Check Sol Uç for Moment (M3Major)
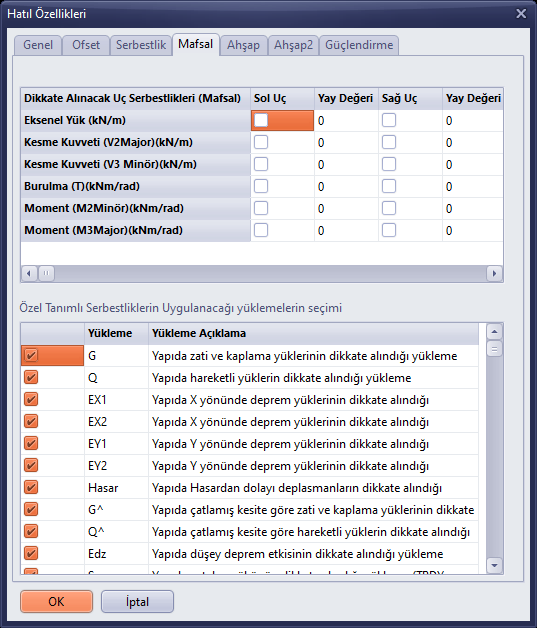 coord(261,230)
